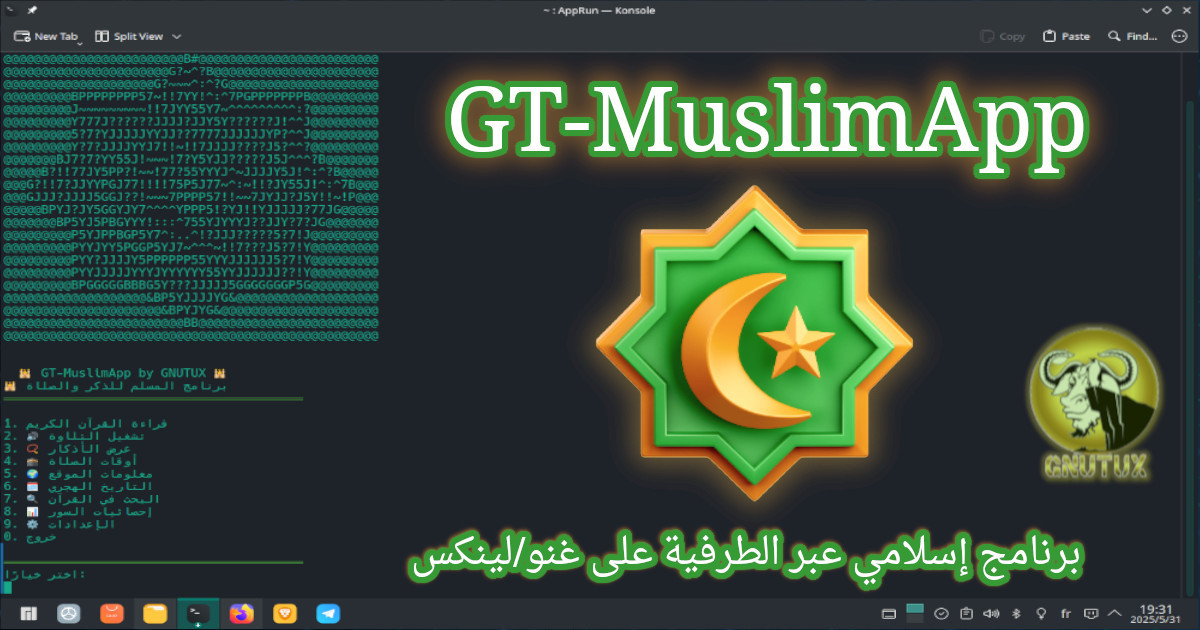Viewport: 1200px width, 630px height.
Task: Open the window menu icon in title bar
Action: [x=11, y=10]
